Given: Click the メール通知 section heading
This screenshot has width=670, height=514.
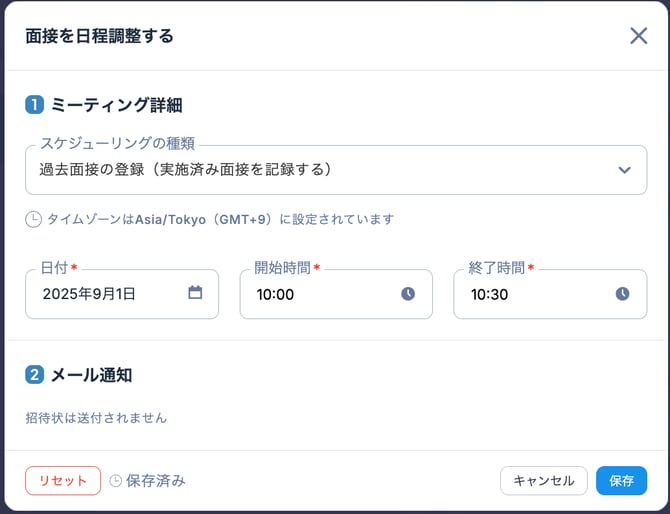Looking at the screenshot, I should (x=91, y=375).
